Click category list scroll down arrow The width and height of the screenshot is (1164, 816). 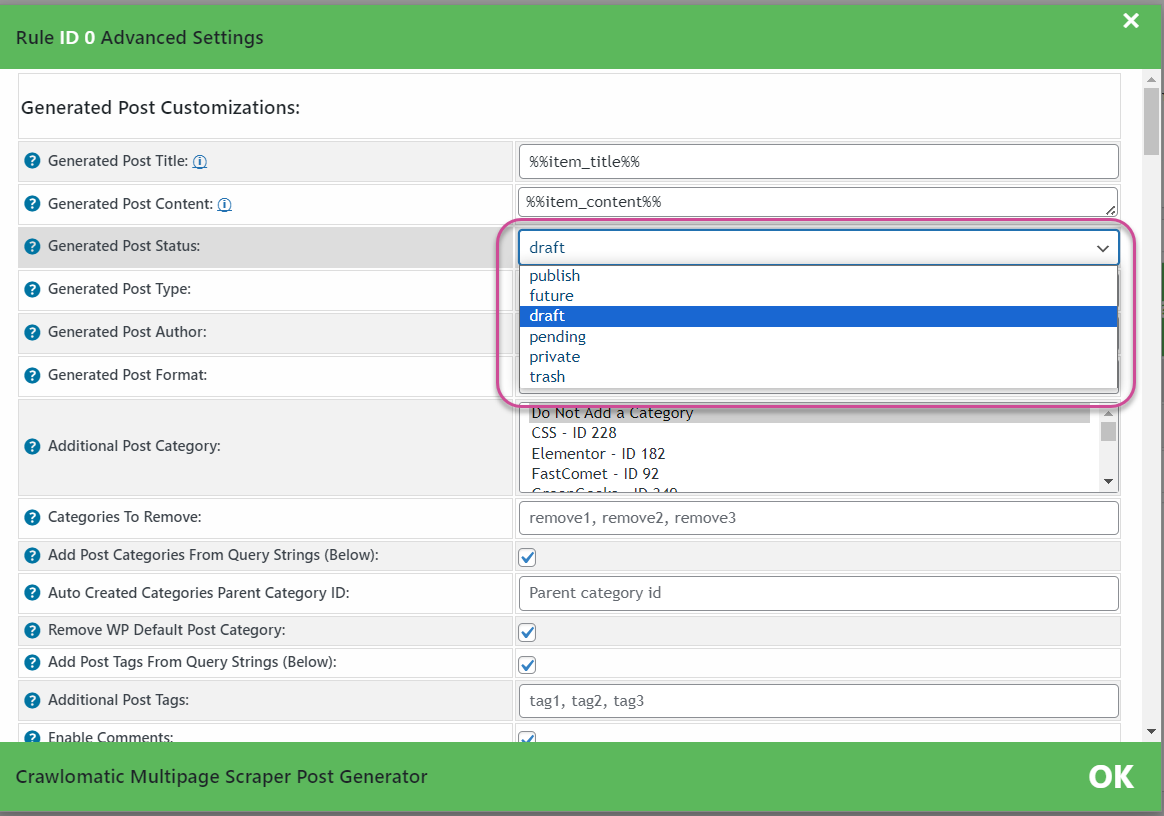click(x=1108, y=482)
